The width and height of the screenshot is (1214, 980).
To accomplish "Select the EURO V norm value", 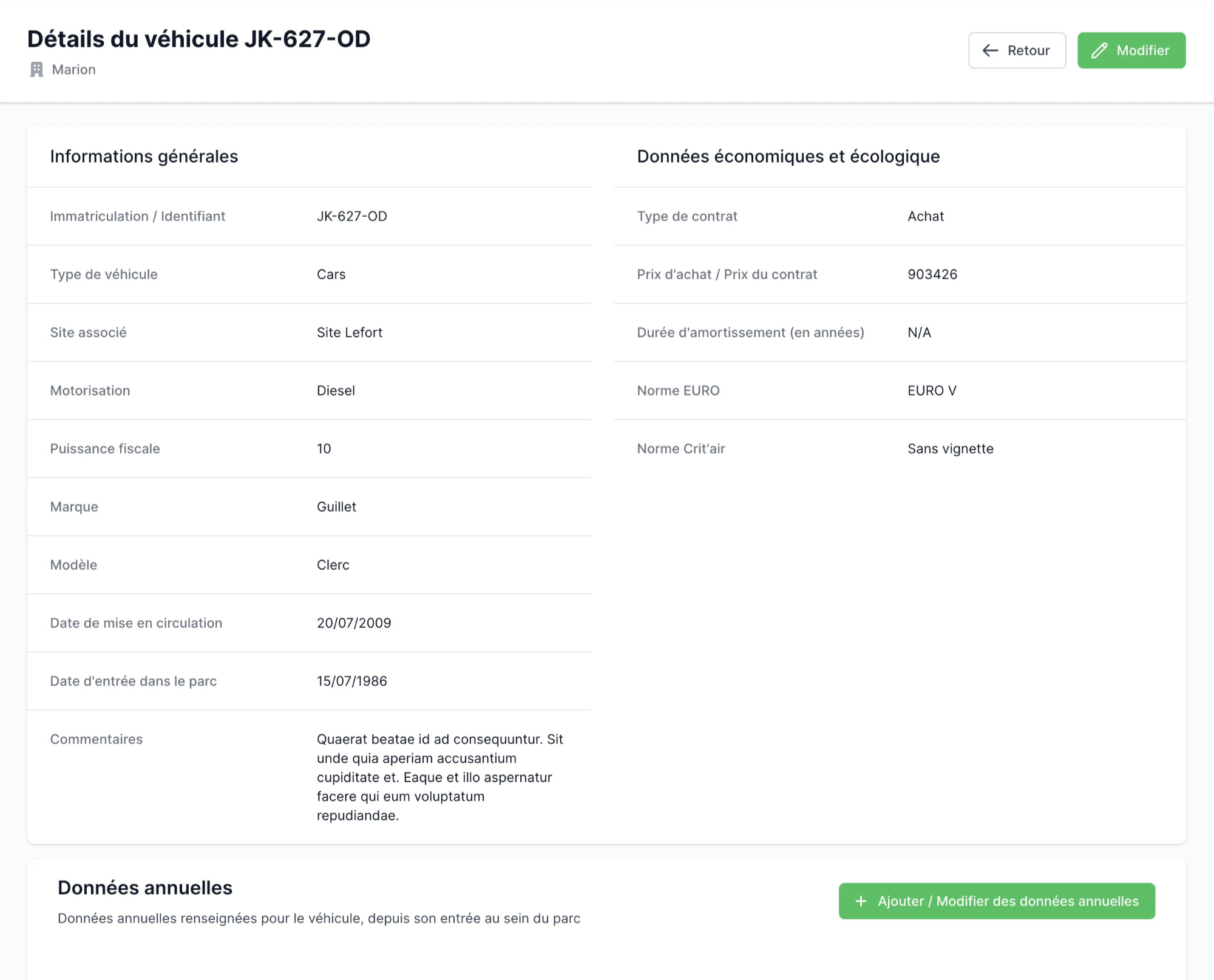I will [932, 391].
